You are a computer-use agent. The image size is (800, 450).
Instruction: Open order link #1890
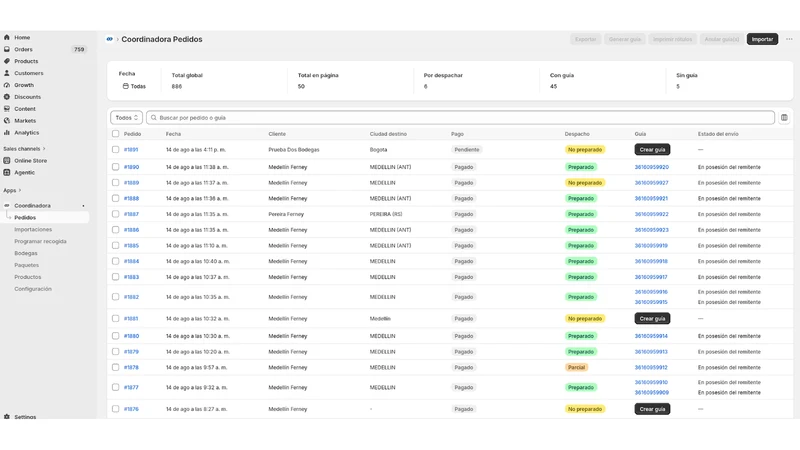point(131,167)
